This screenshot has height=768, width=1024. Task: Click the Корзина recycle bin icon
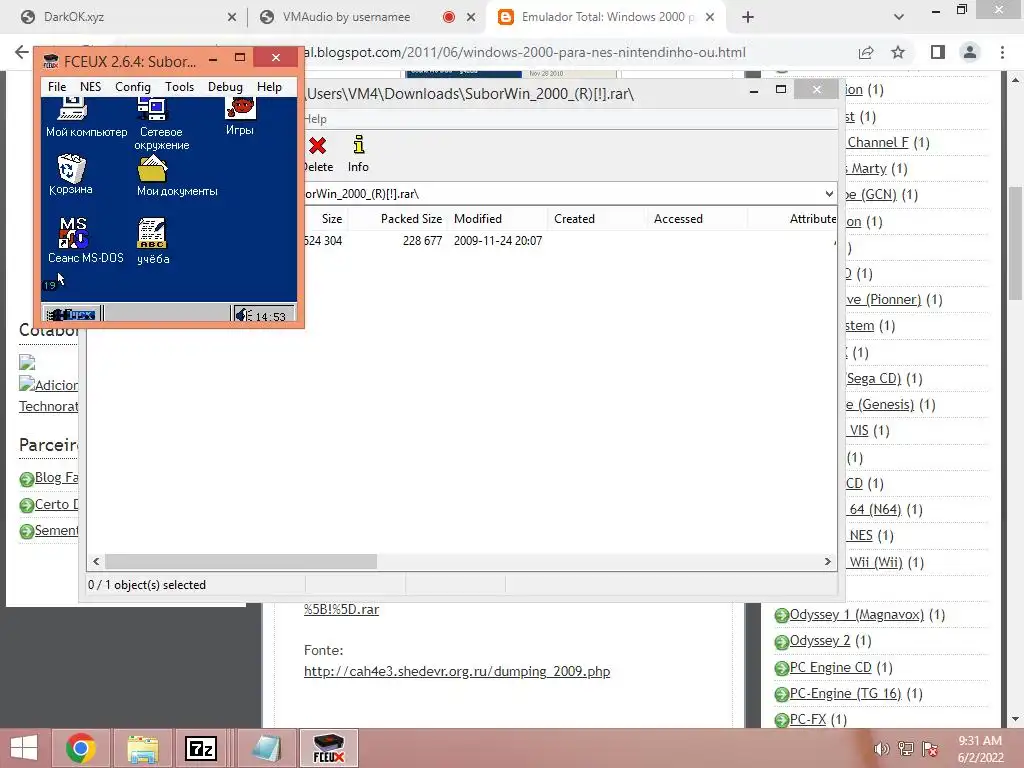[71, 174]
